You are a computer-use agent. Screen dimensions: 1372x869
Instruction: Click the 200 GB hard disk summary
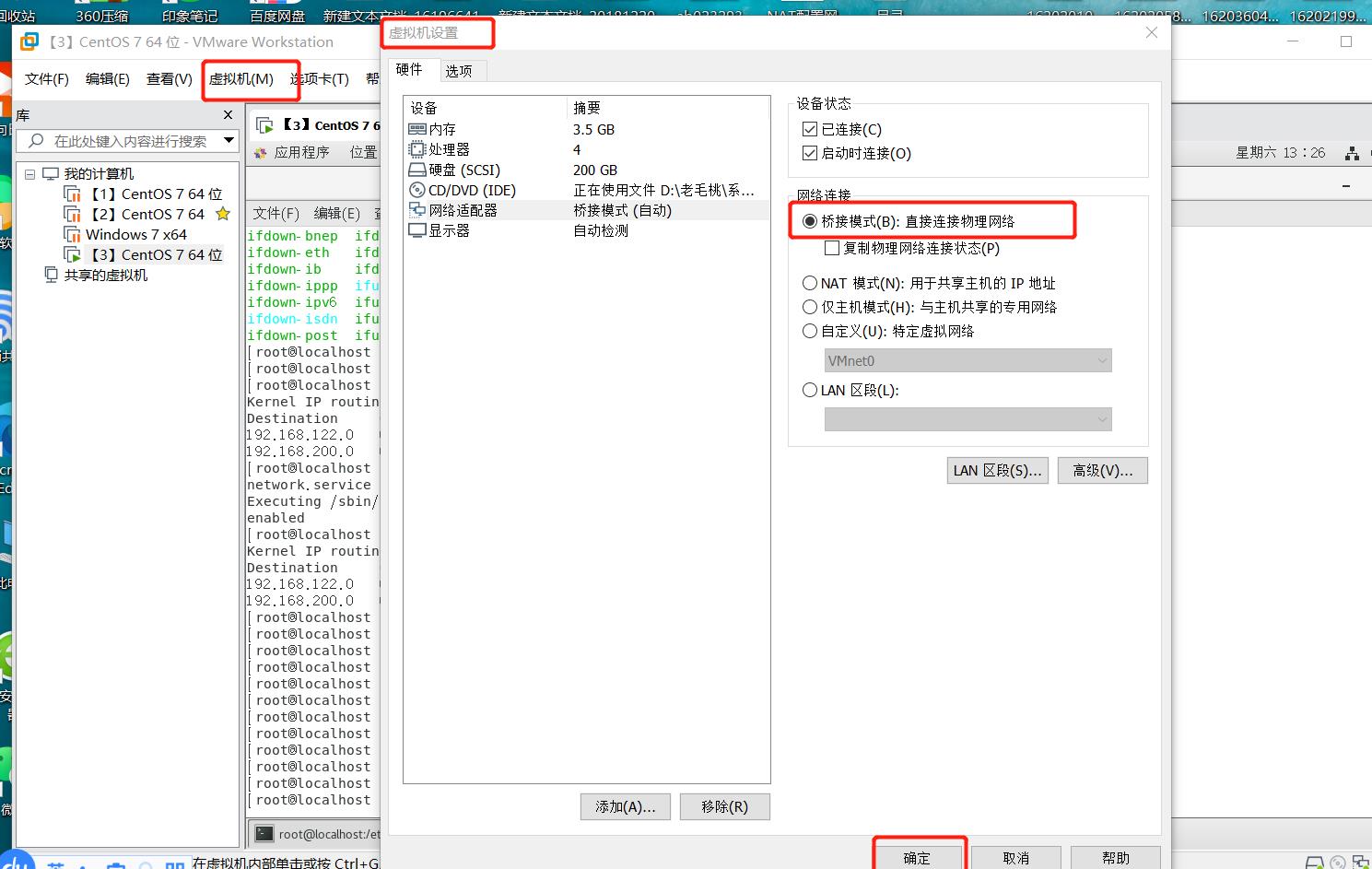click(x=595, y=170)
